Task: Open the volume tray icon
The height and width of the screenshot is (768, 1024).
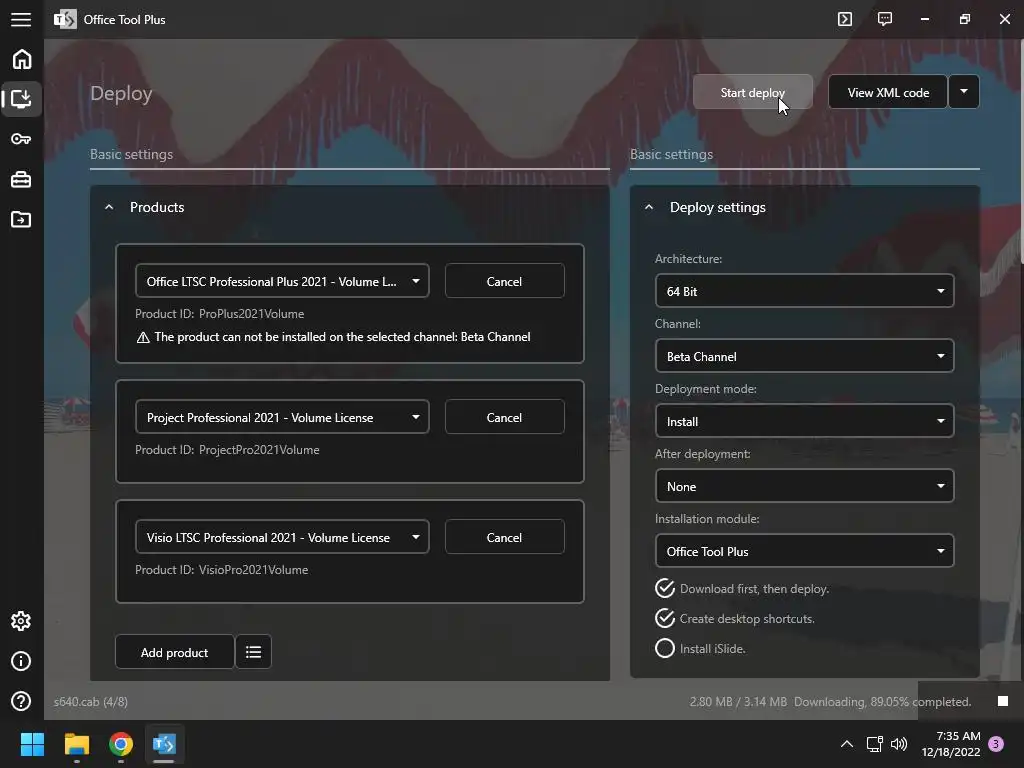Action: (x=899, y=744)
